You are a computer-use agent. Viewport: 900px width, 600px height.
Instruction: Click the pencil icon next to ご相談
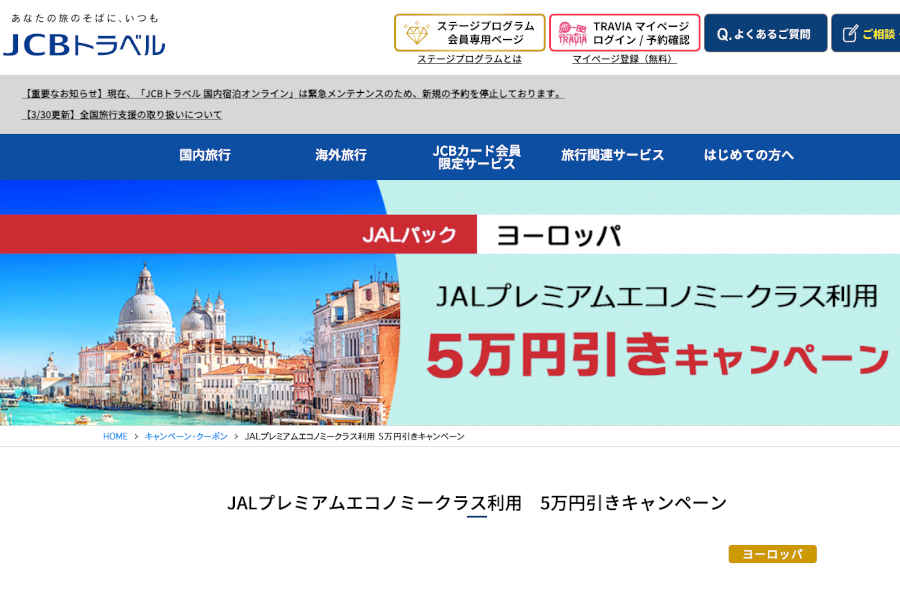tap(850, 34)
